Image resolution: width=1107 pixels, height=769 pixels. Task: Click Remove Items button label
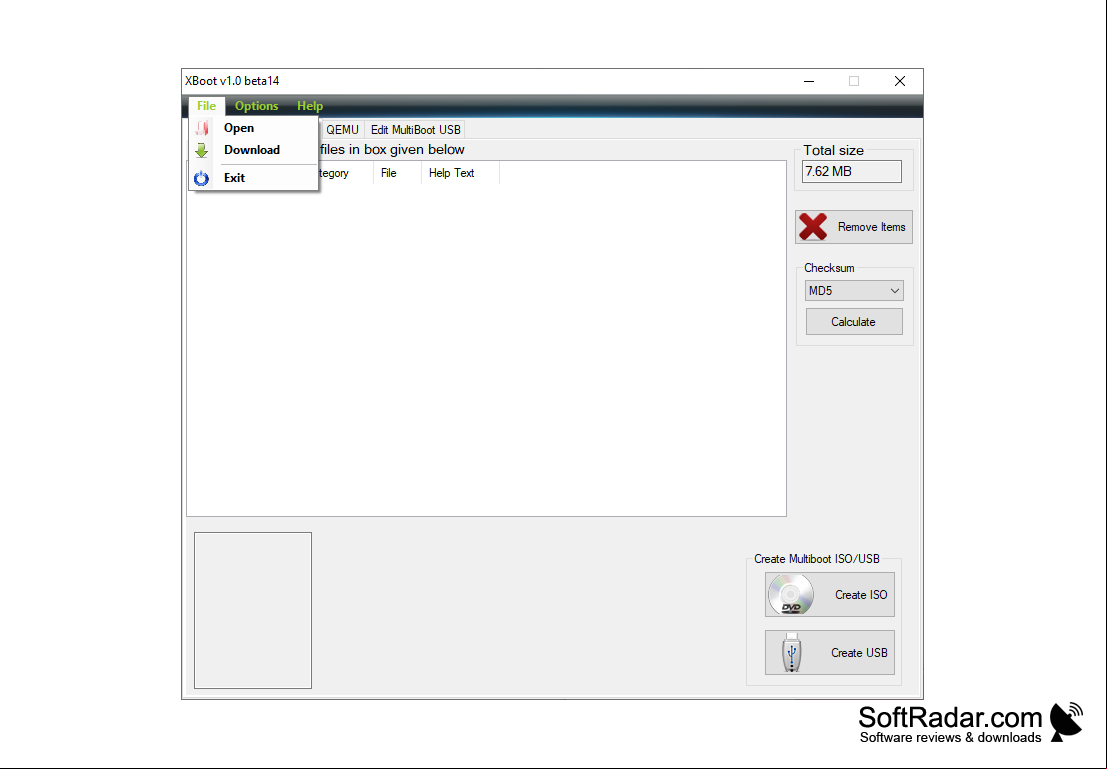[x=871, y=227]
